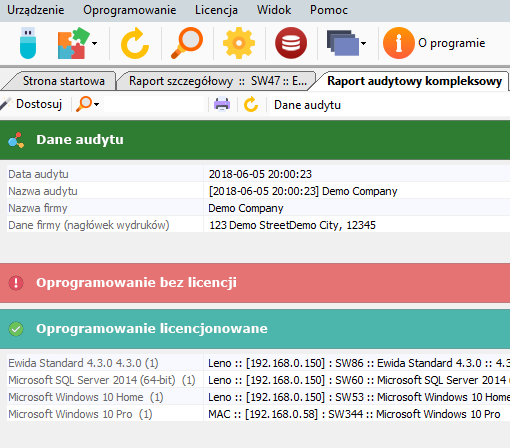This screenshot has width=510, height=448.
Task: Click the search input field in report toolbar
Action: click(x=154, y=104)
